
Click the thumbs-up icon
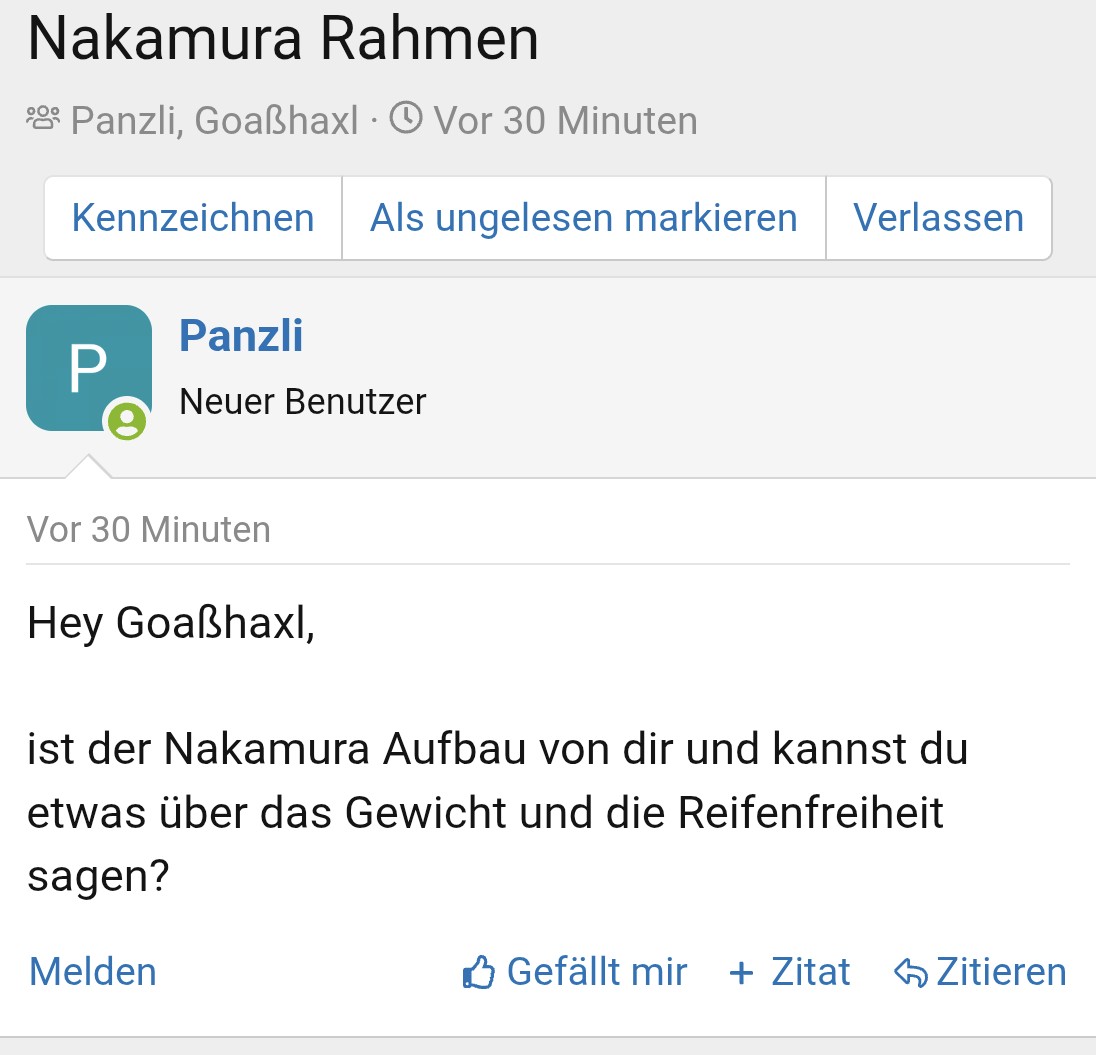click(479, 973)
